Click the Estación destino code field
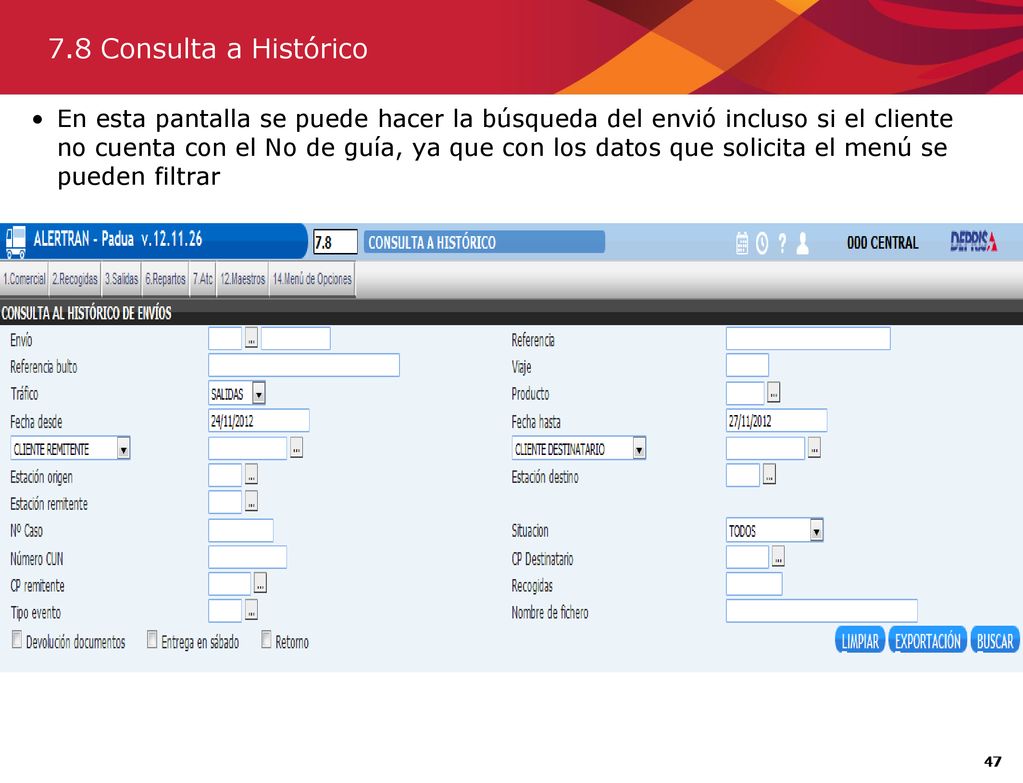This screenshot has width=1023, height=783. click(743, 475)
